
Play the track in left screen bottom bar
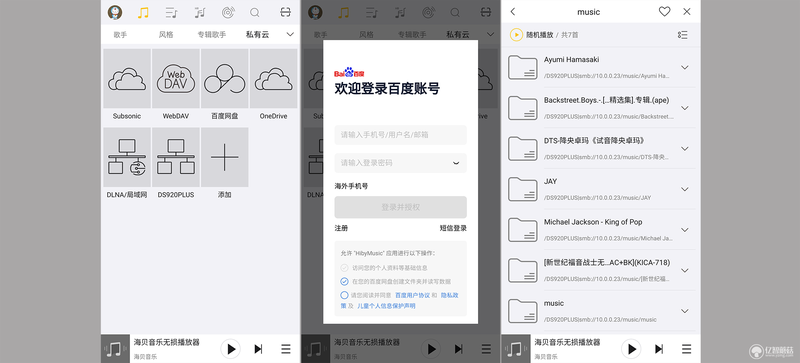(x=231, y=349)
